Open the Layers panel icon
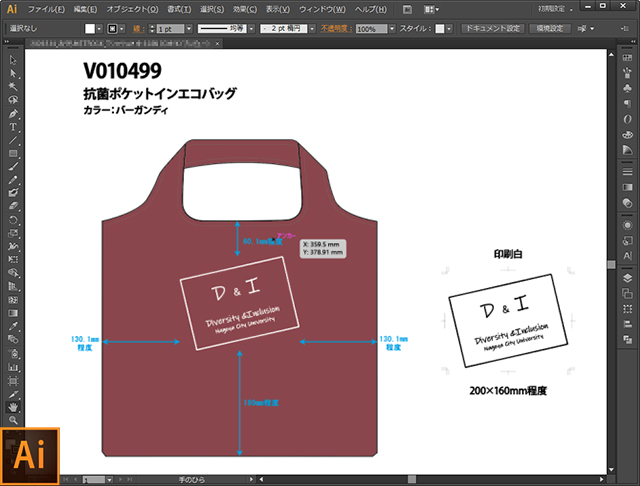This screenshot has height=486, width=640. [627, 265]
